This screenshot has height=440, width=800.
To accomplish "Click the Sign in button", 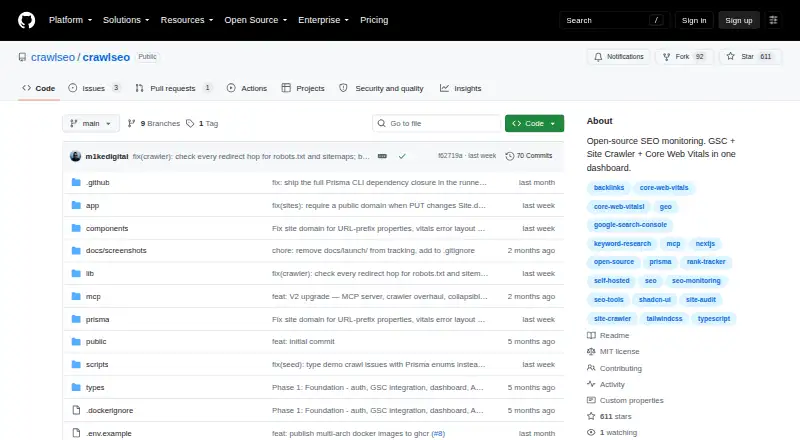I will 694,20.
